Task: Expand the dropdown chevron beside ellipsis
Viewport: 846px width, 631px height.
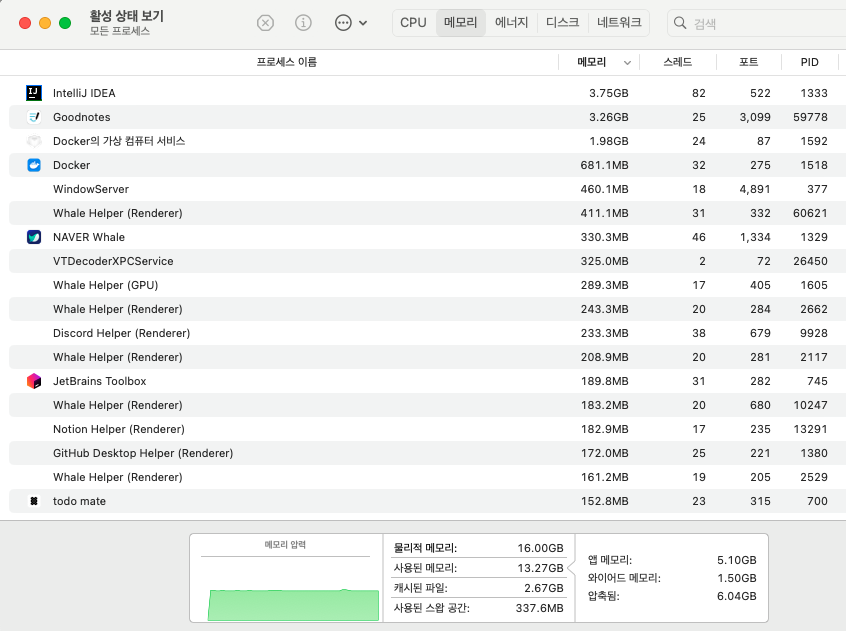Action: click(363, 23)
